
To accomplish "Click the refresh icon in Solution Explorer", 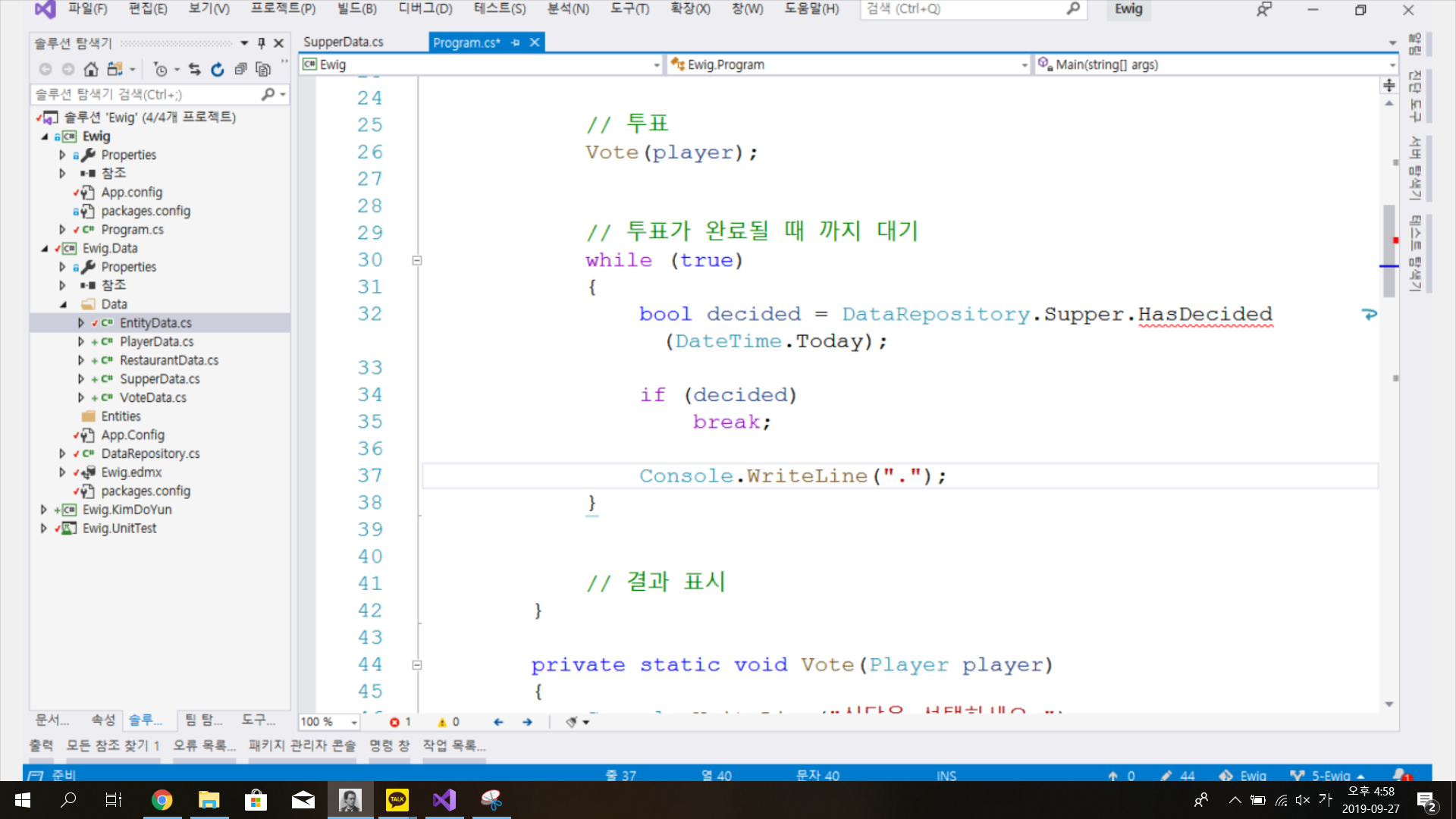I will [218, 70].
